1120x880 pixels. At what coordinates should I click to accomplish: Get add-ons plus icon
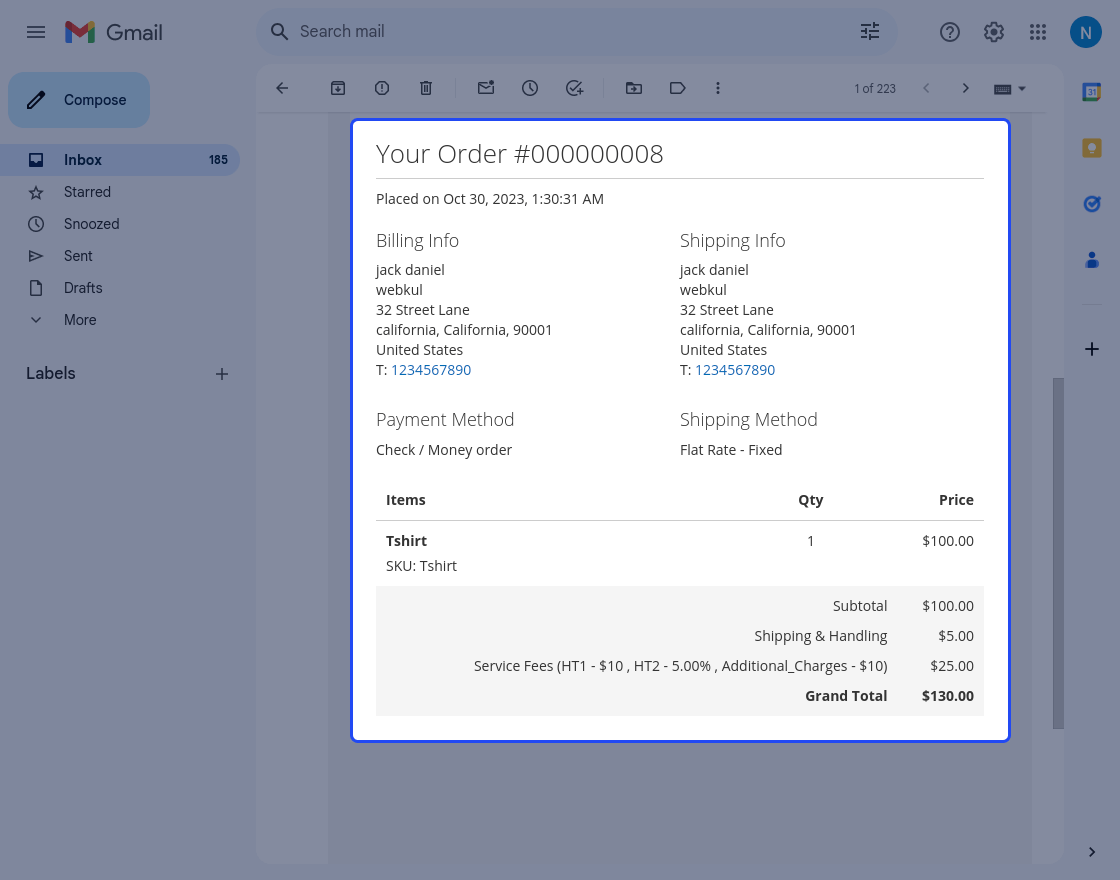[1091, 349]
